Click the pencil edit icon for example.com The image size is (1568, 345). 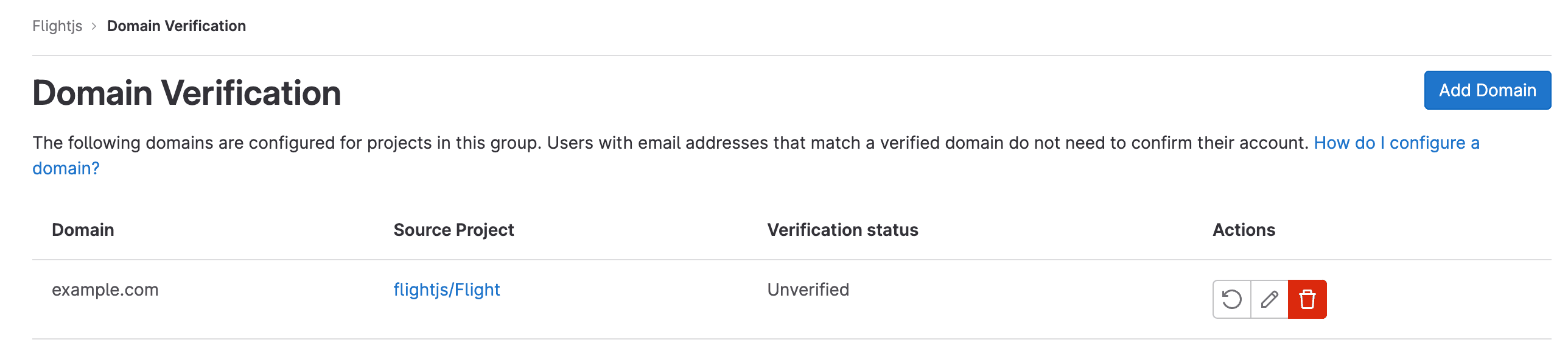[x=1269, y=299]
